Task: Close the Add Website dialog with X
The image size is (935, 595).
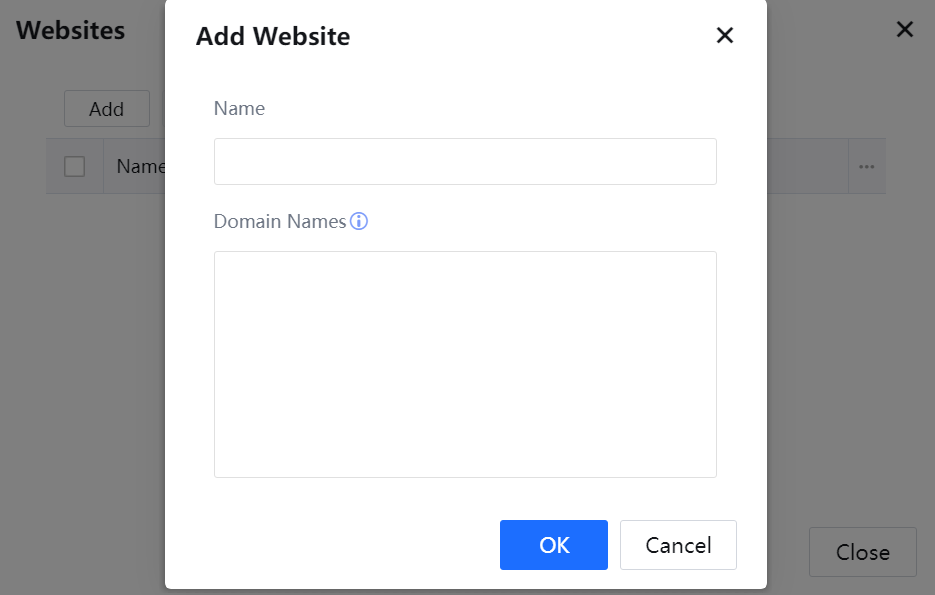Action: (x=725, y=36)
